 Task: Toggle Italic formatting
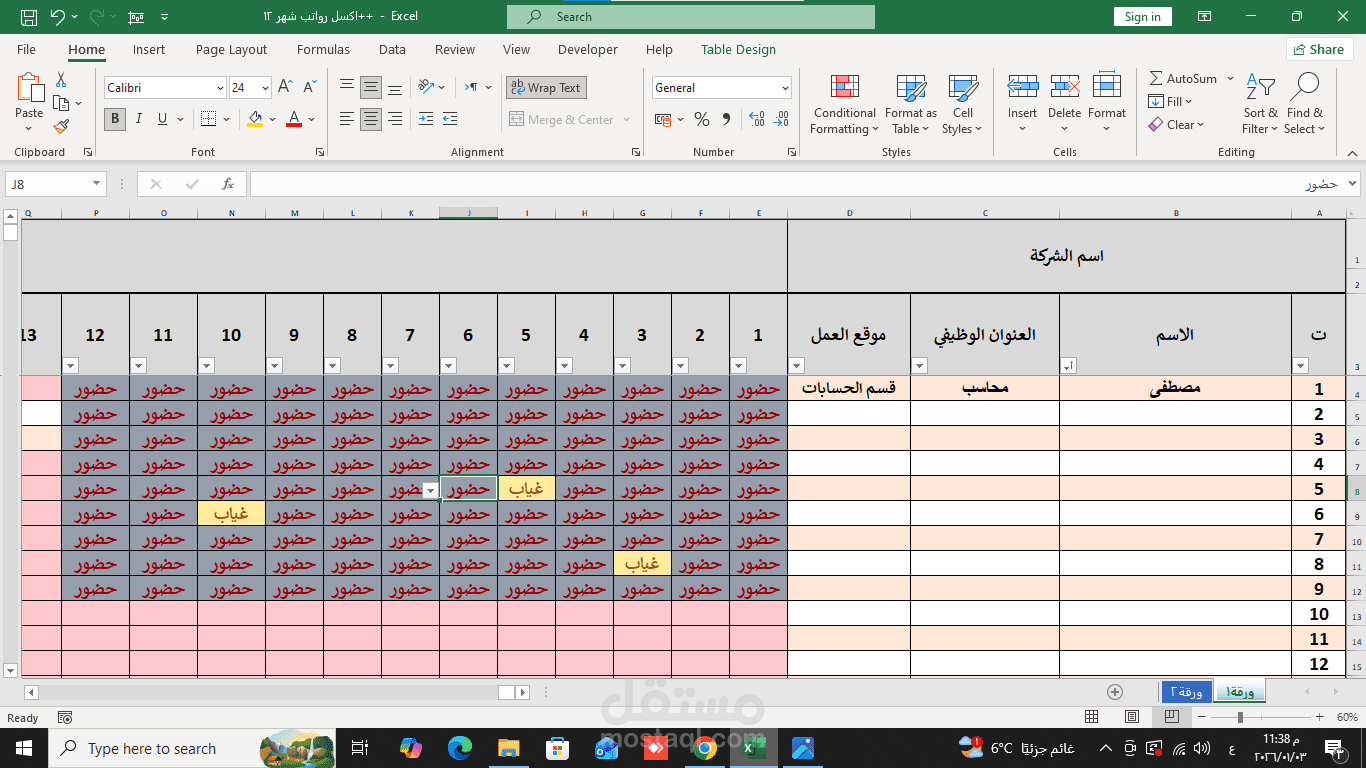[x=138, y=118]
